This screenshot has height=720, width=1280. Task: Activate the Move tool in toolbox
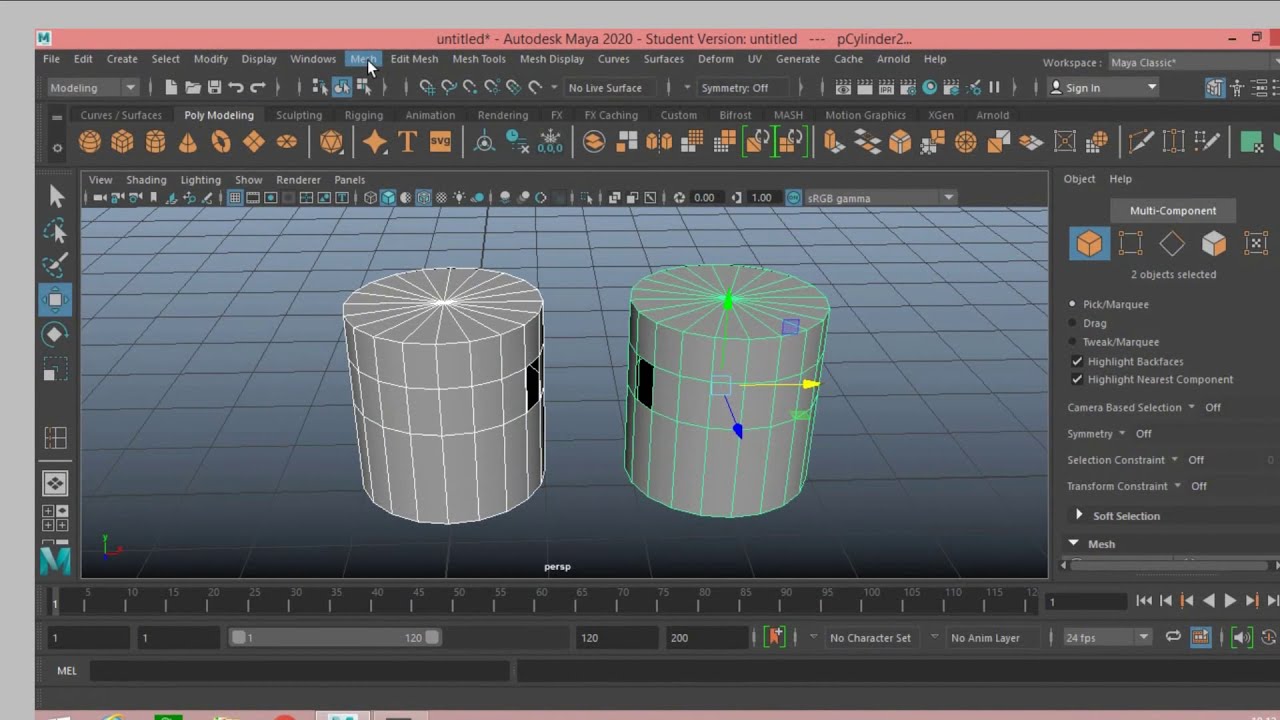[x=56, y=299]
